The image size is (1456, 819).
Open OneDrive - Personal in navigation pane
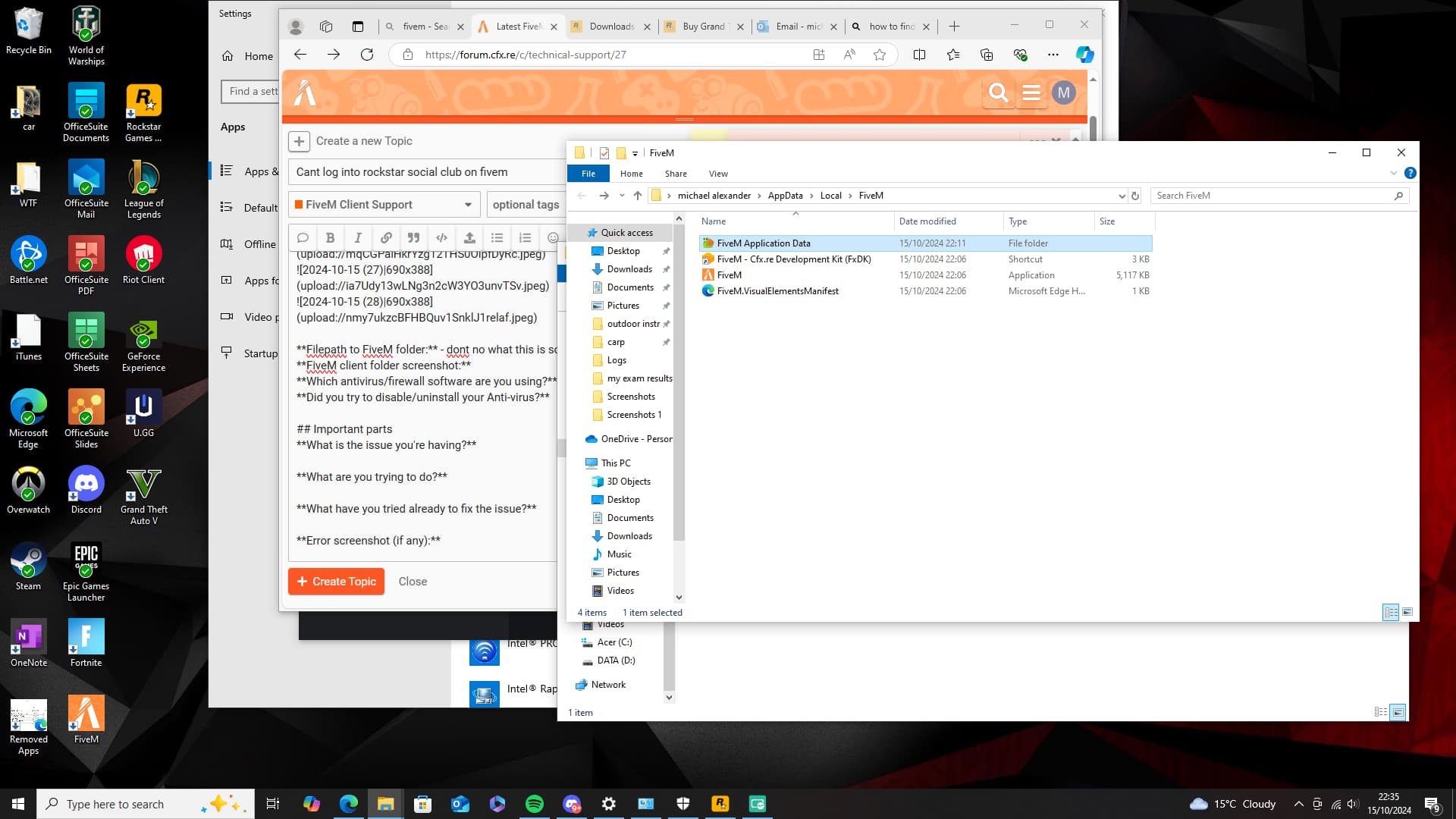point(628,439)
